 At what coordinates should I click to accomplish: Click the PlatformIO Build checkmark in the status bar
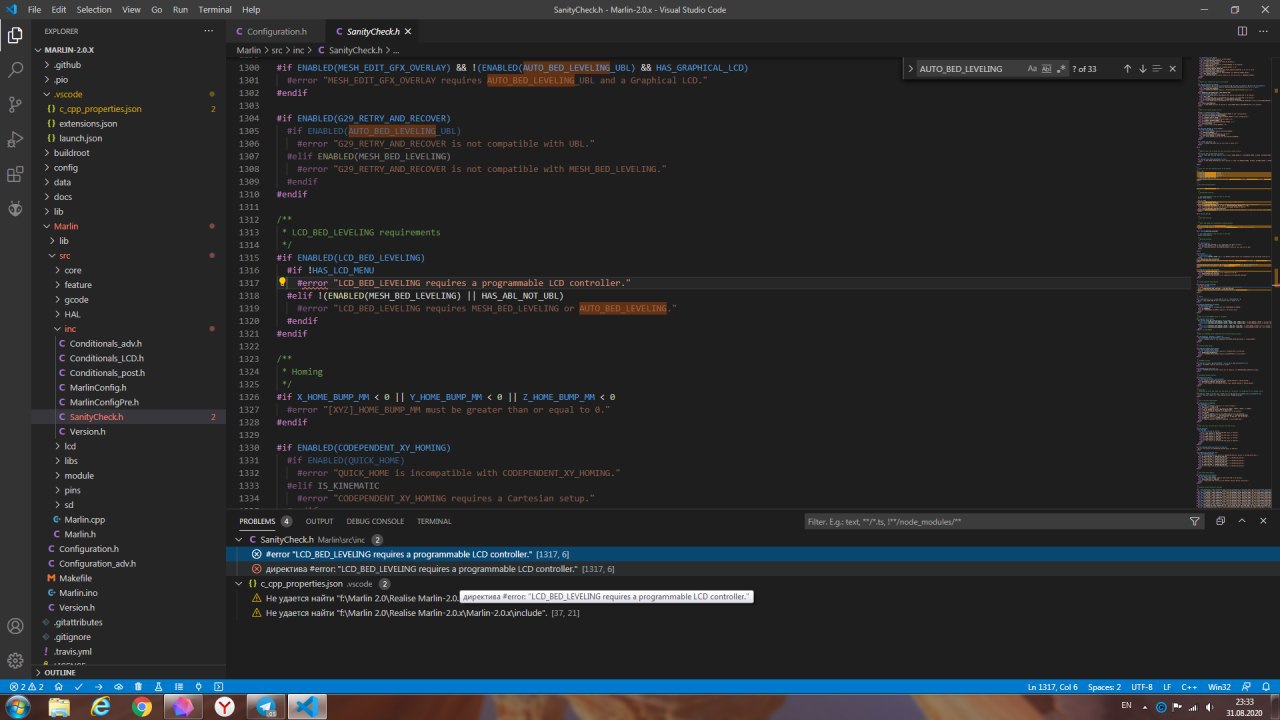coord(77,687)
